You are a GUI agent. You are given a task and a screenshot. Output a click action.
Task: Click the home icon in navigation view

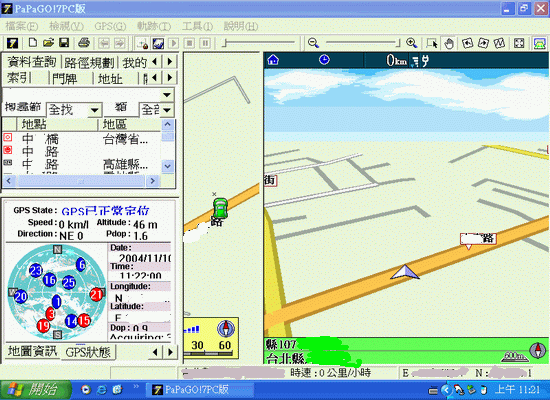pos(273,60)
